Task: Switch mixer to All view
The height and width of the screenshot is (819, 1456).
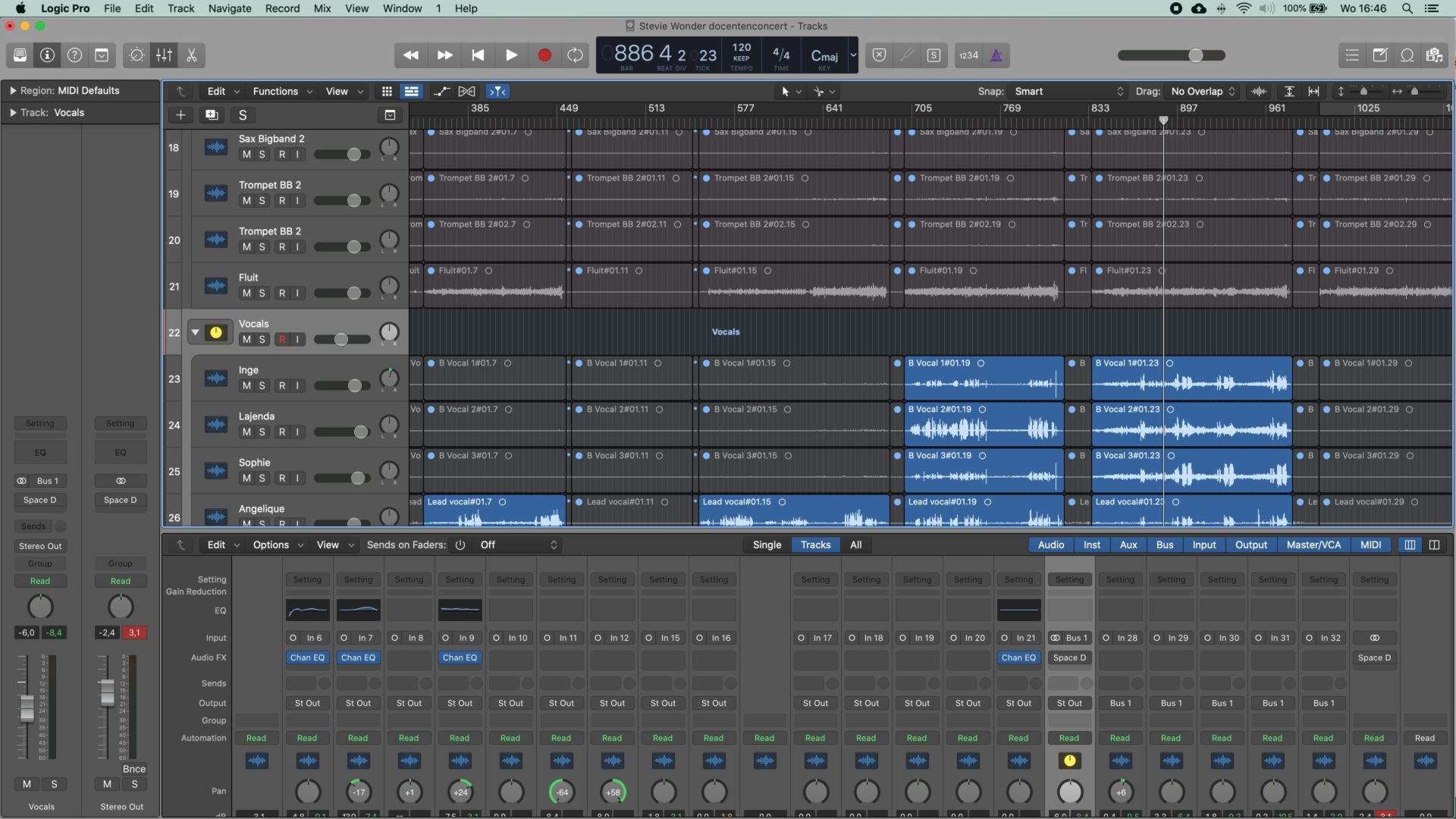Action: [x=855, y=544]
